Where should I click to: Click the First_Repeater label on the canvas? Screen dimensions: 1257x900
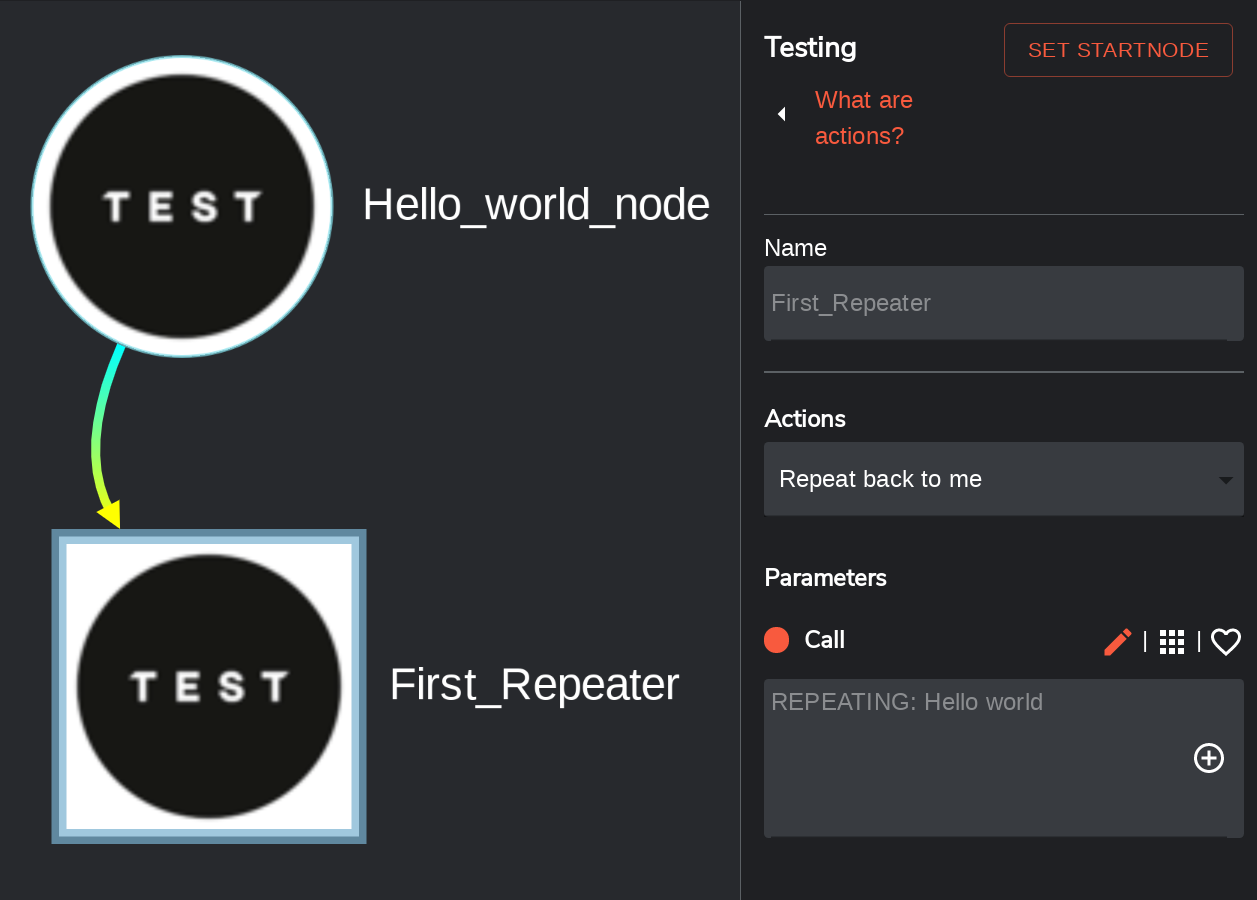(x=534, y=685)
